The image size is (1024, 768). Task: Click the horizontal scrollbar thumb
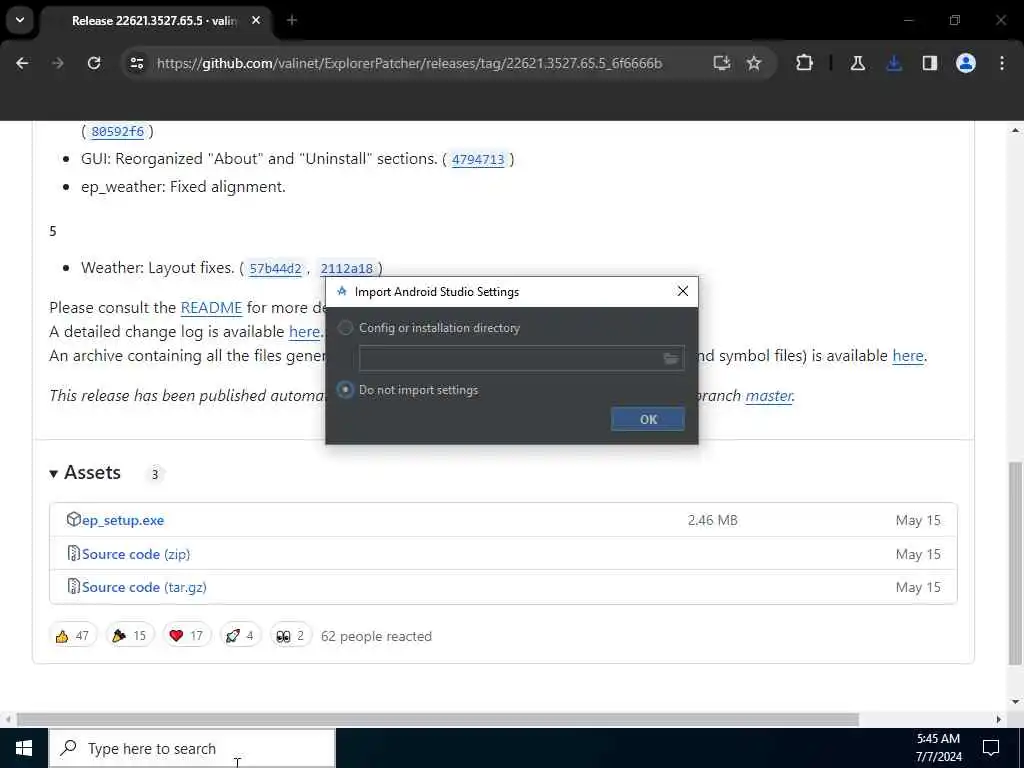(x=438, y=719)
